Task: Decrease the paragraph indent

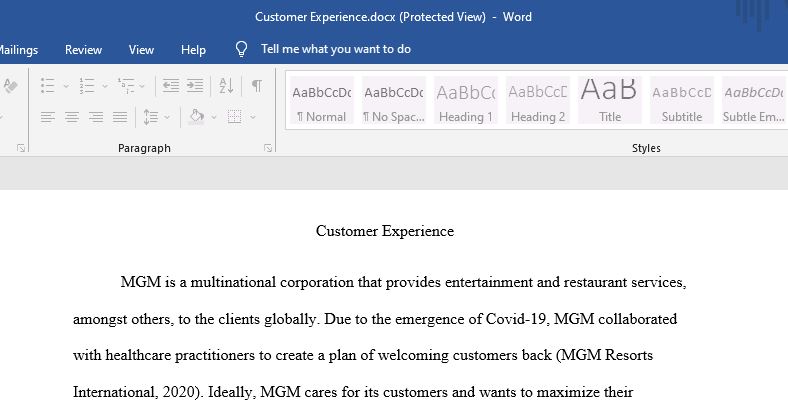Action: pyautogui.click(x=170, y=85)
